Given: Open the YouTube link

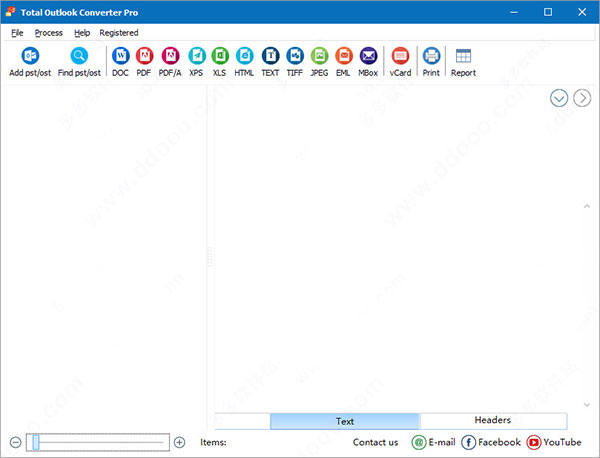Looking at the screenshot, I should [554, 442].
